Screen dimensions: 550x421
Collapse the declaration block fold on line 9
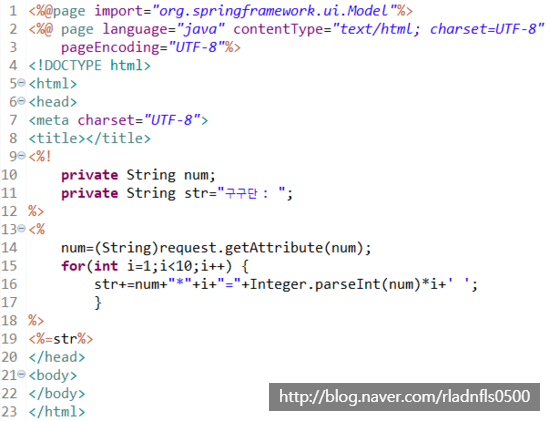coord(21,155)
